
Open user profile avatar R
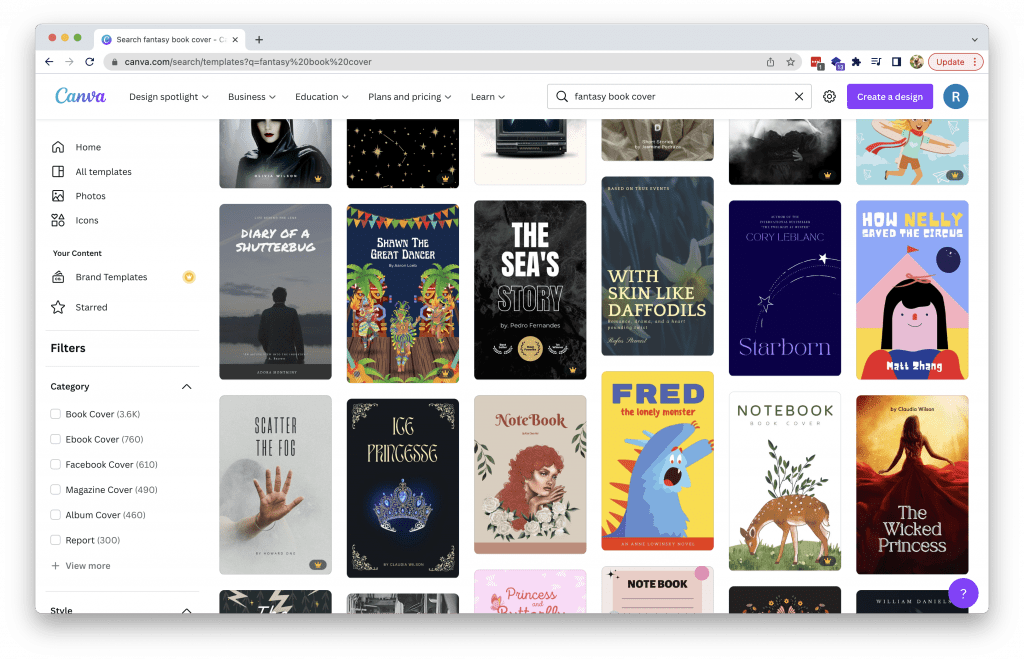[955, 97]
